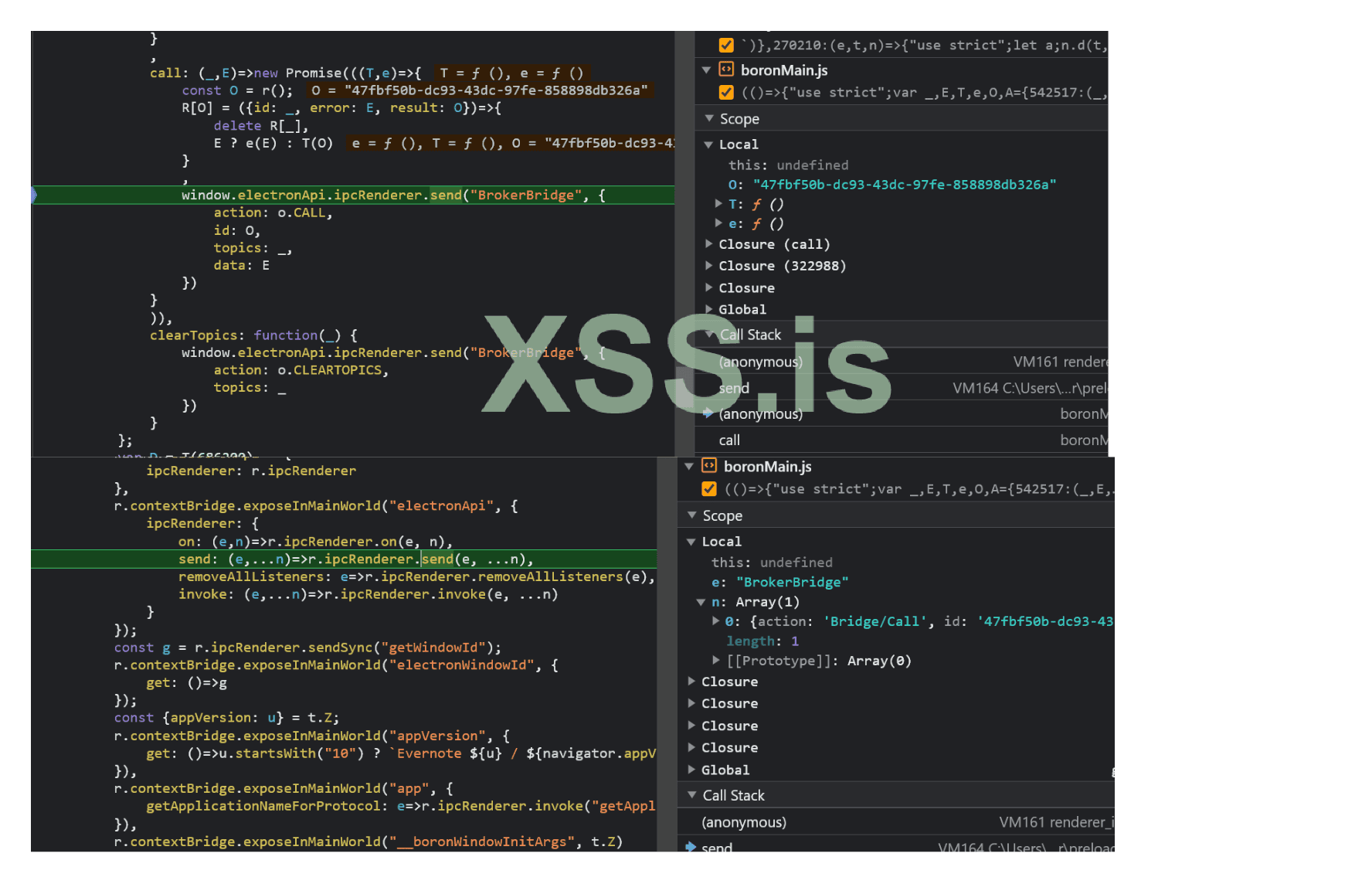The height and width of the screenshot is (884, 1372).
Task: Click the file icon beside lower boronMain.js
Action: (x=709, y=466)
